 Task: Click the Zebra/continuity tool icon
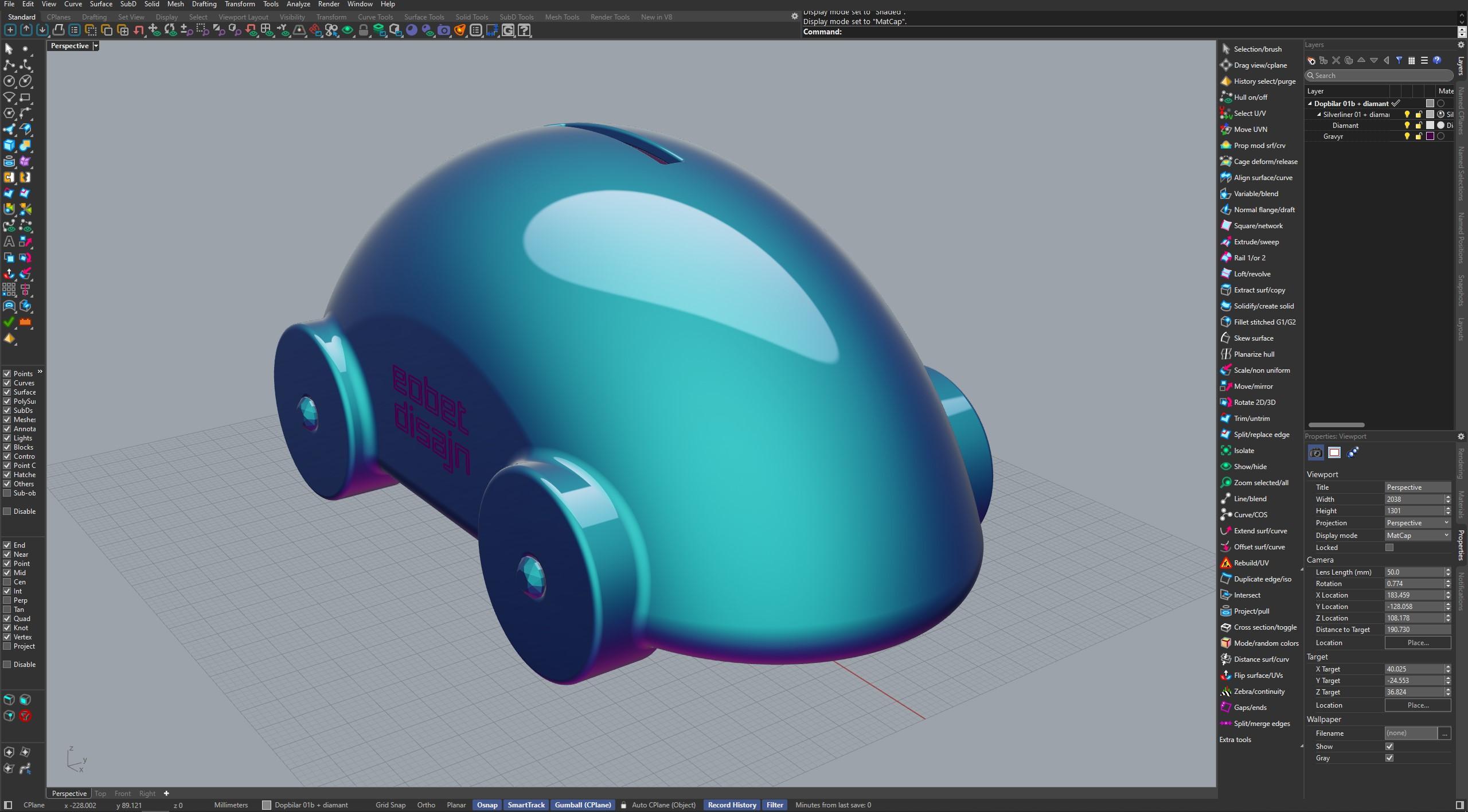click(1226, 692)
